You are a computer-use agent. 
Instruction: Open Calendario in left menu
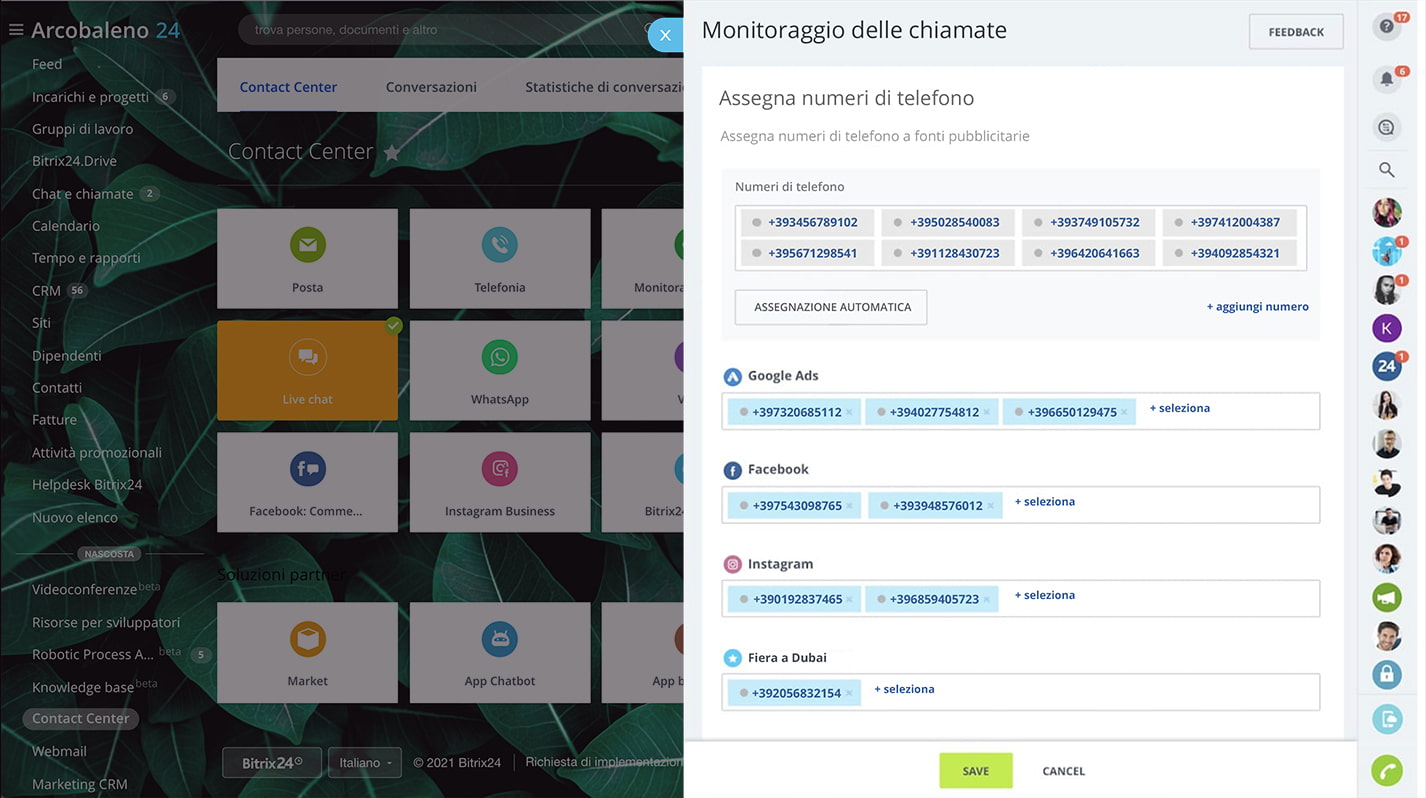66,226
